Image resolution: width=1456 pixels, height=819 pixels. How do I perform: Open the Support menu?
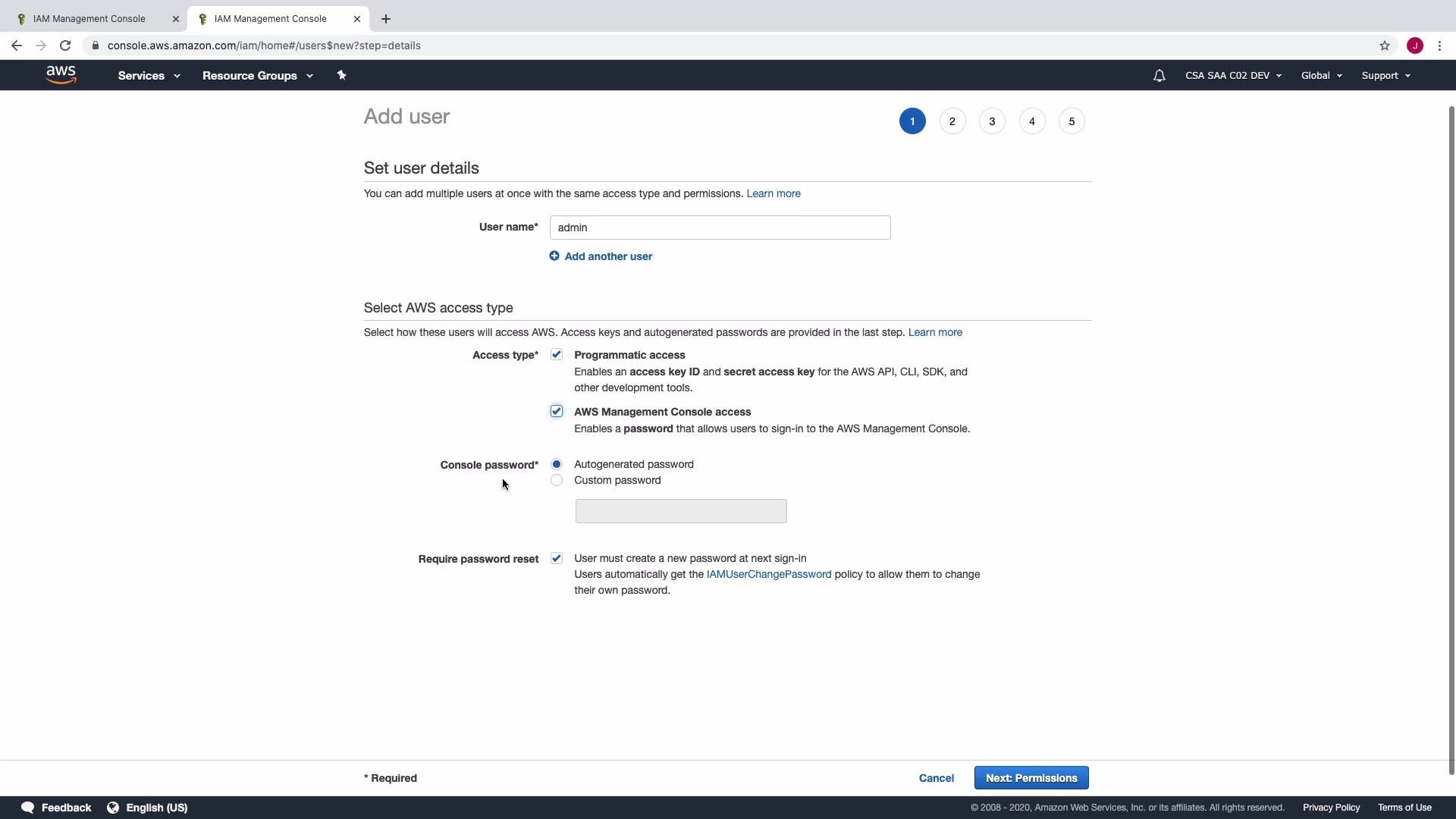pyautogui.click(x=1385, y=76)
